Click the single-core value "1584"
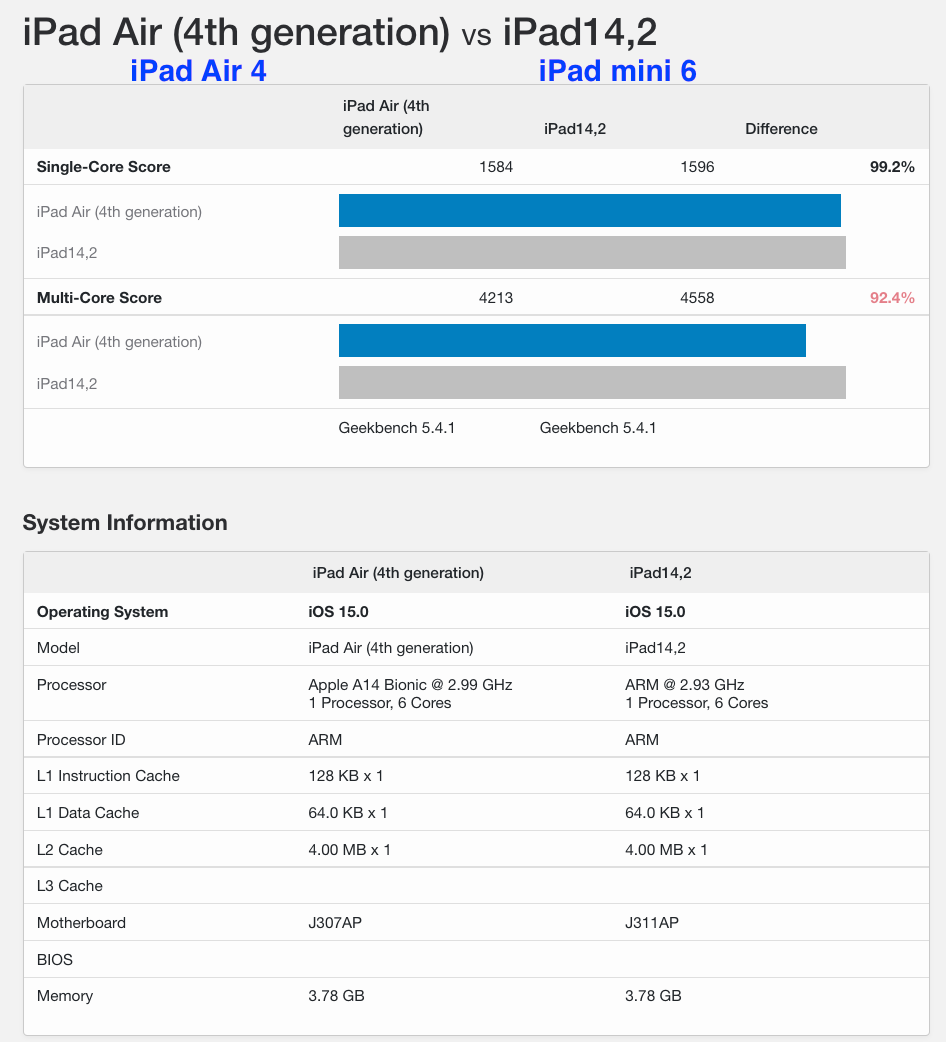The height and width of the screenshot is (1042, 946). pyautogui.click(x=496, y=167)
